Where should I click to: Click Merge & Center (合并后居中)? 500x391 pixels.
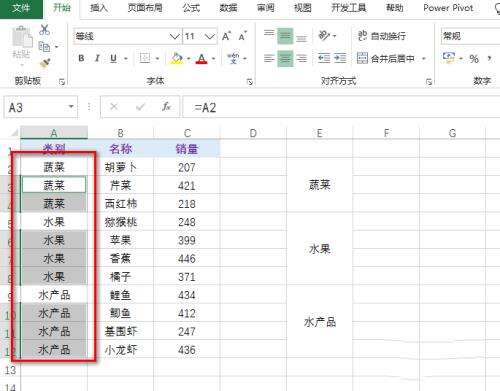[x=386, y=58]
